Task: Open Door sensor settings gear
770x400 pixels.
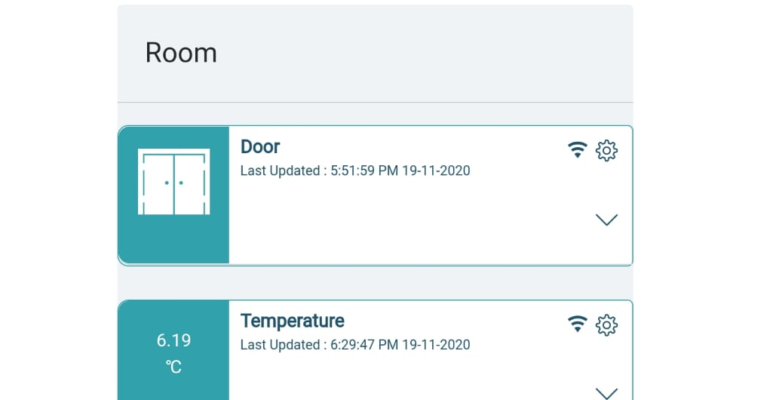Action: pyautogui.click(x=606, y=151)
